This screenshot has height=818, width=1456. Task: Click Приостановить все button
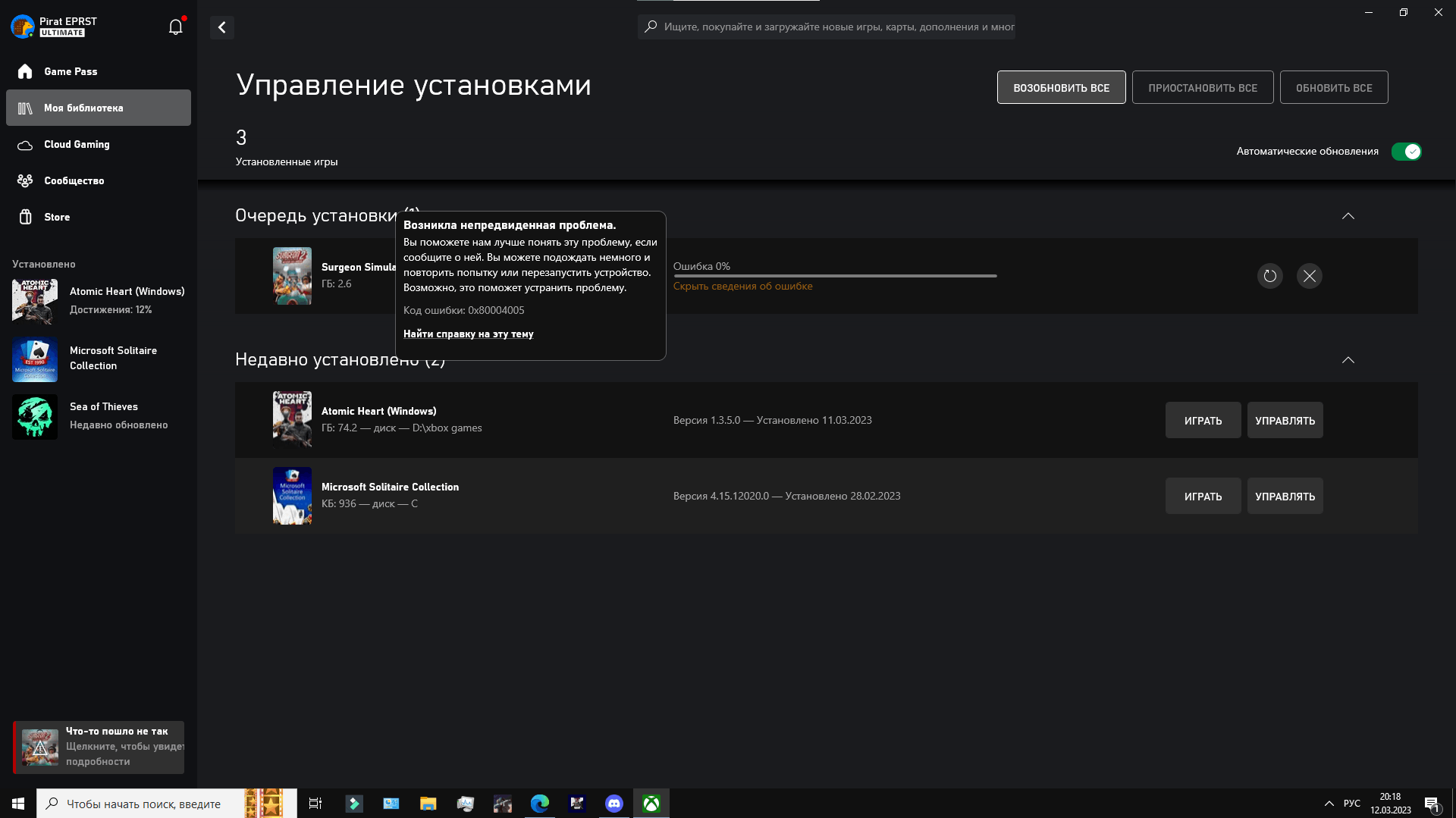(x=1203, y=88)
